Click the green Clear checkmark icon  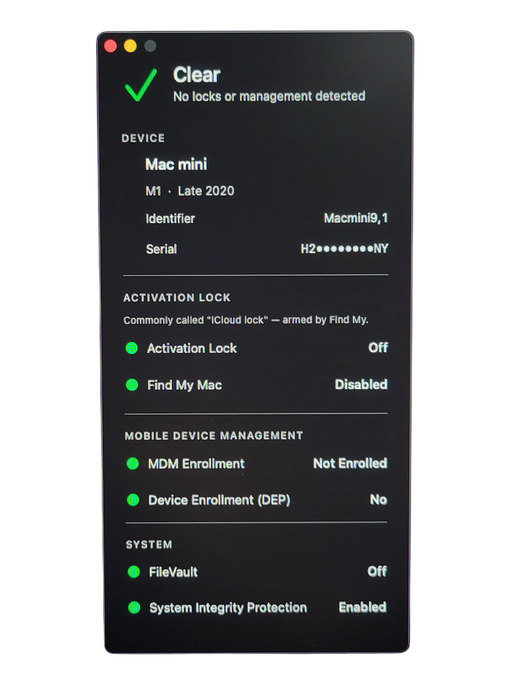click(141, 85)
